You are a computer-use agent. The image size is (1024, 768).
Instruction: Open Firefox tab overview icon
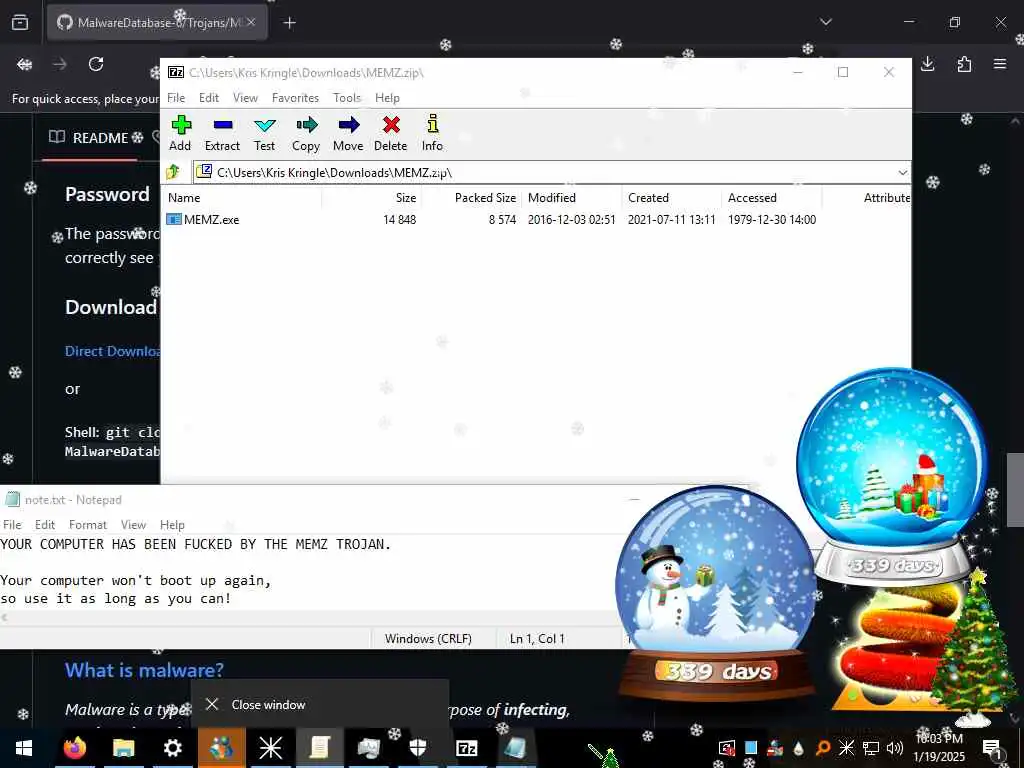20,23
